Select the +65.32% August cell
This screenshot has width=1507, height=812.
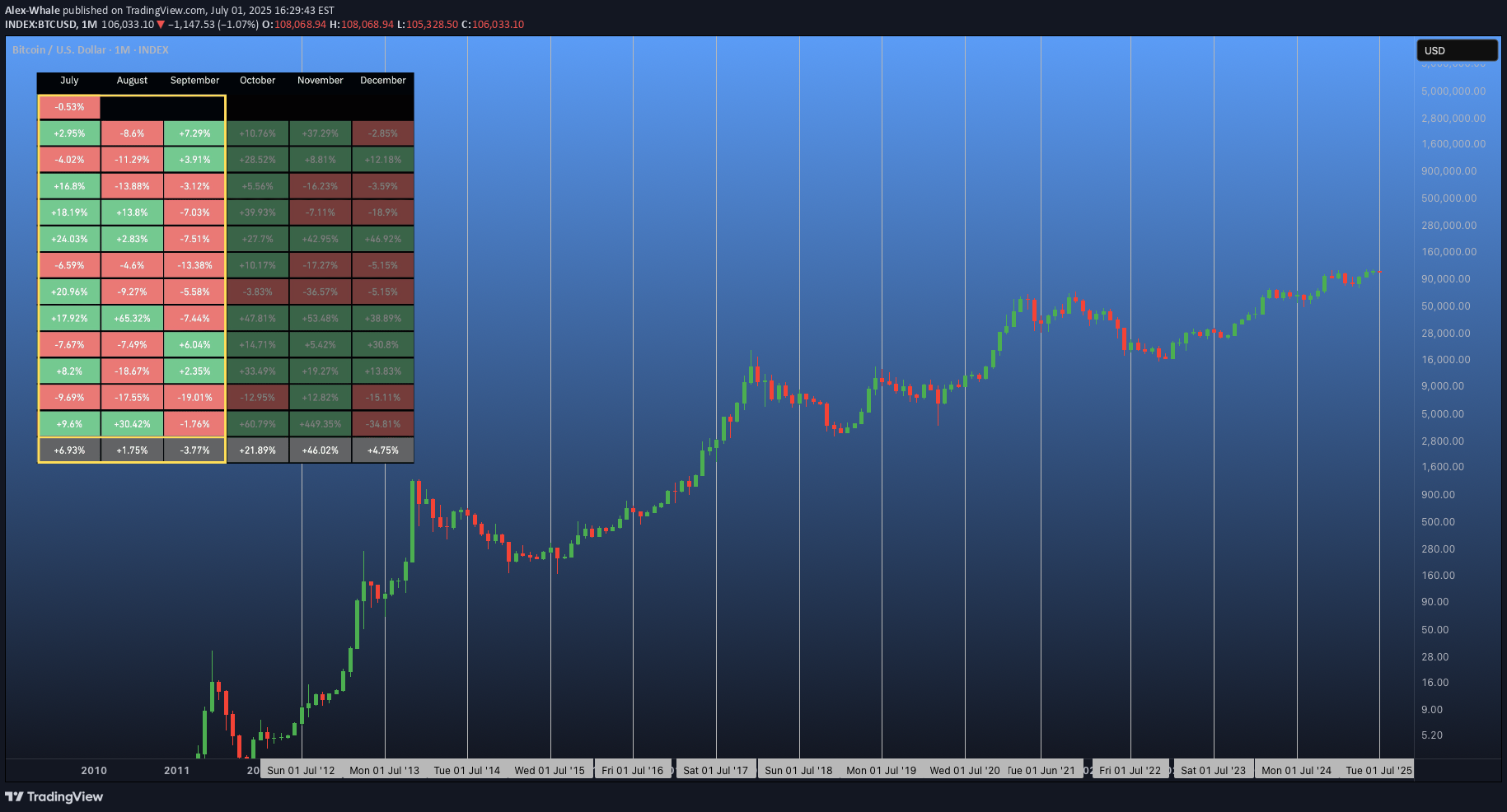[x=132, y=318]
